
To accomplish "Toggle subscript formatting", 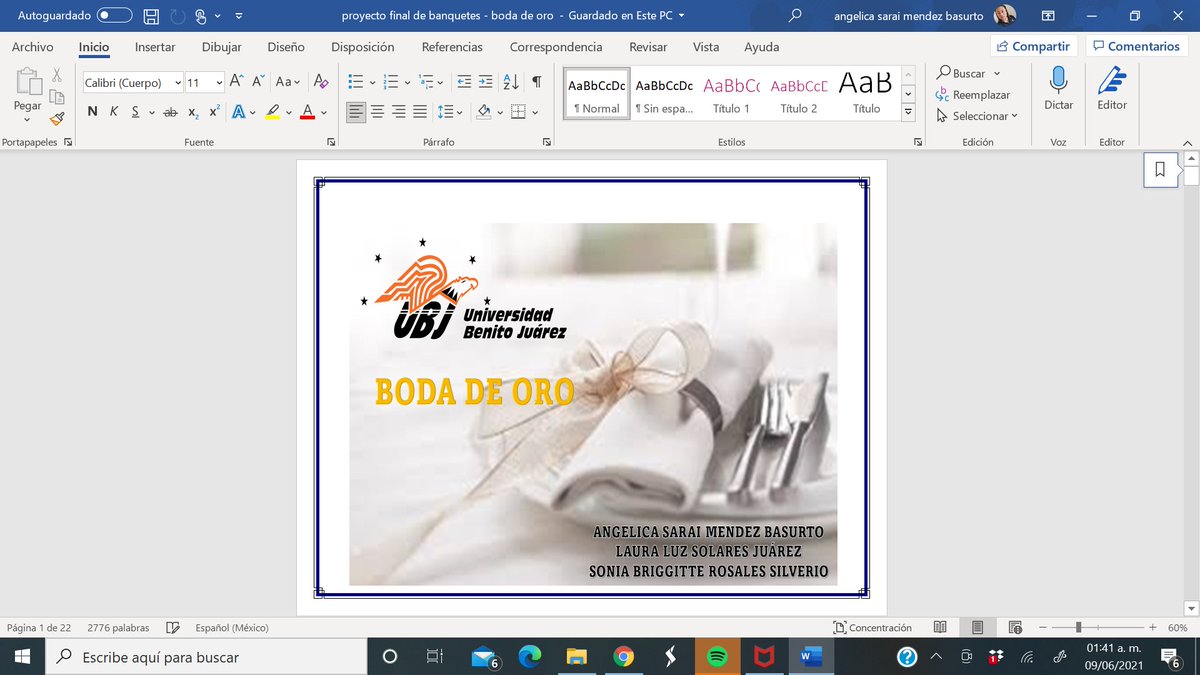I will click(x=193, y=112).
